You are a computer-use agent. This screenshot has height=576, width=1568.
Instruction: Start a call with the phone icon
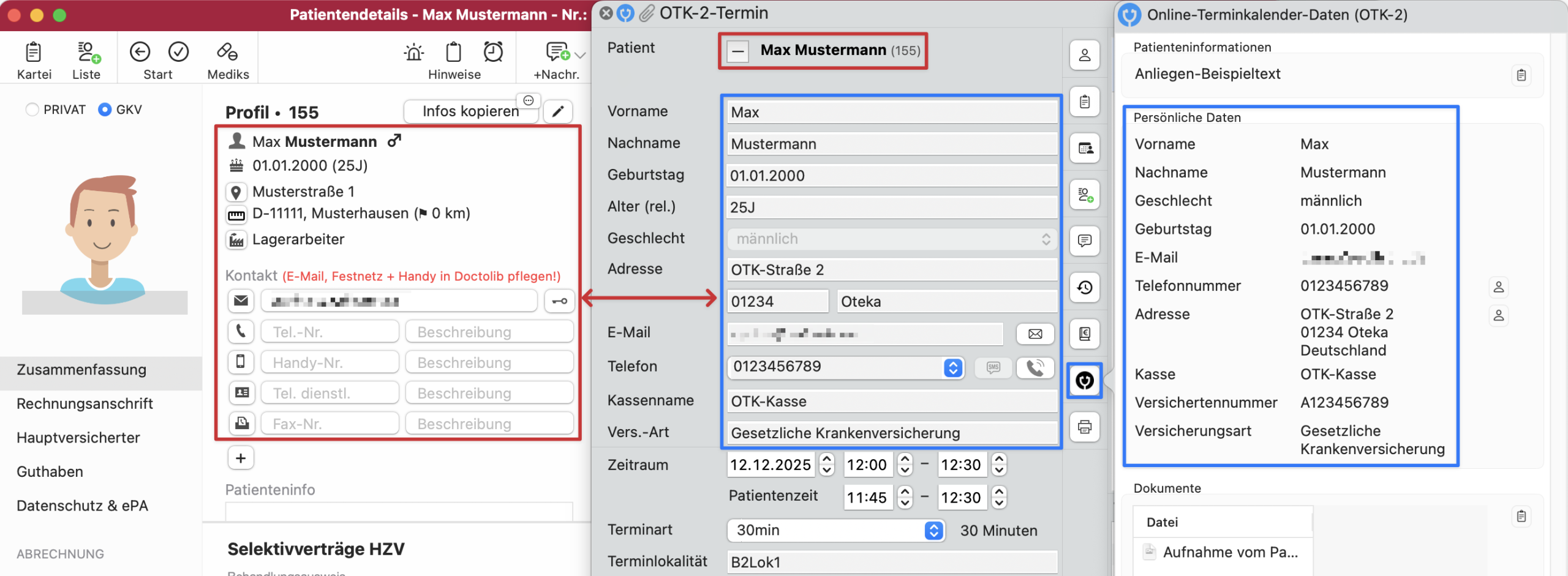click(1035, 368)
